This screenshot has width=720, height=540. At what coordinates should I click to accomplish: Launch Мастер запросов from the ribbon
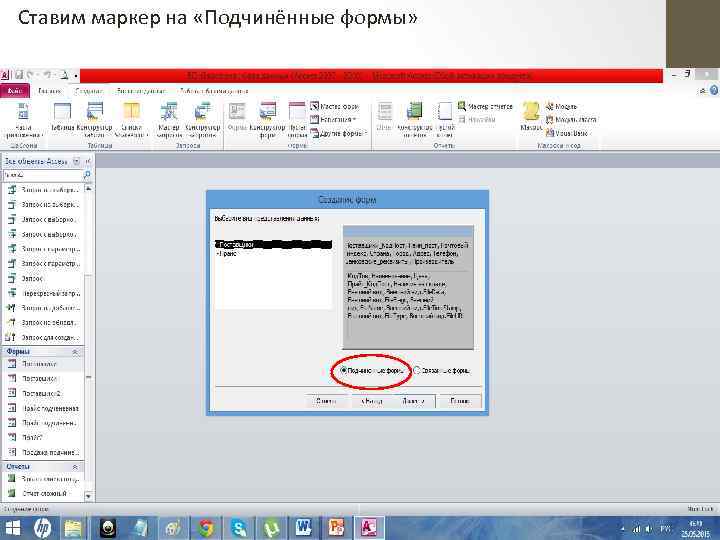click(x=169, y=118)
